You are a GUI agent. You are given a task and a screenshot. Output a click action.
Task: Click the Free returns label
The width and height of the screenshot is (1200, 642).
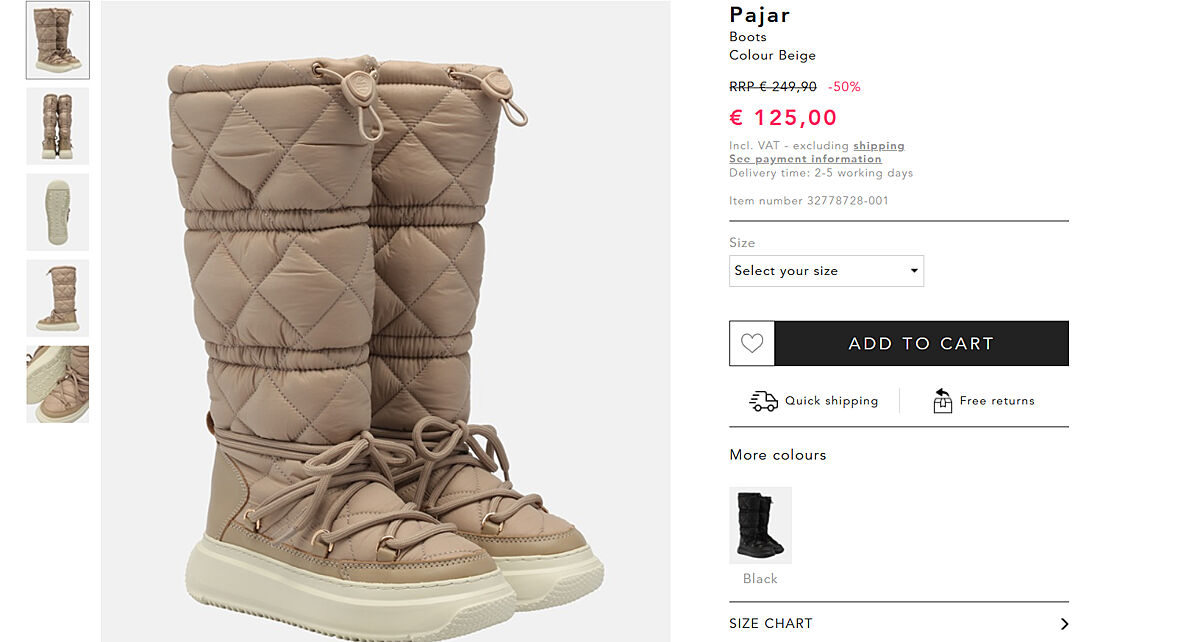[x=996, y=401]
